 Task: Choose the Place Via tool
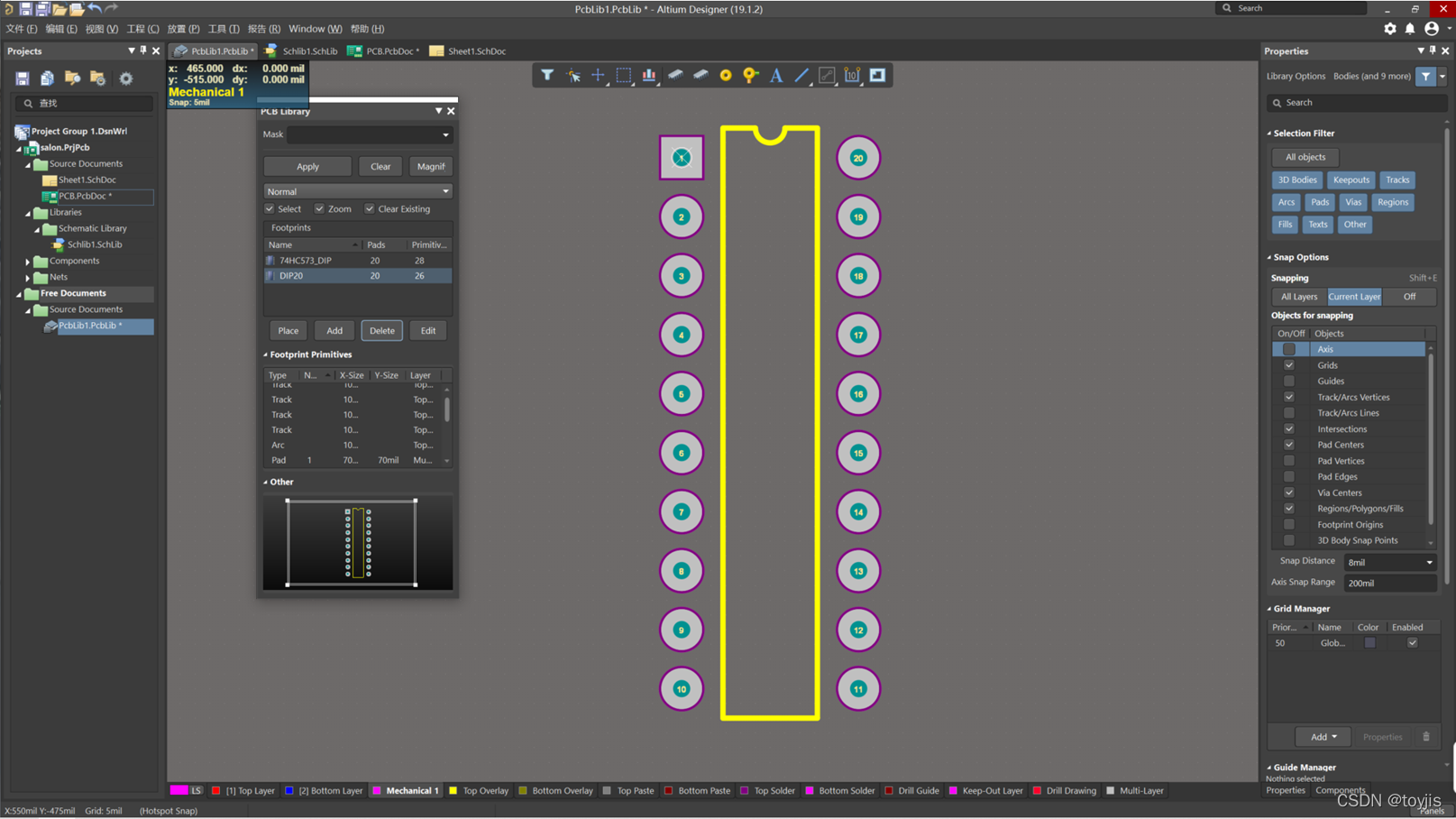tap(751, 75)
